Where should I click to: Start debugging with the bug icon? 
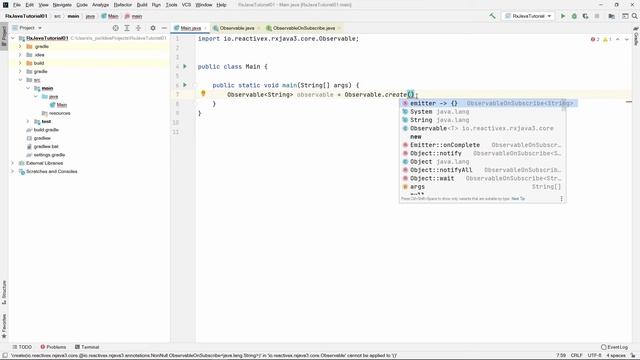point(574,16)
